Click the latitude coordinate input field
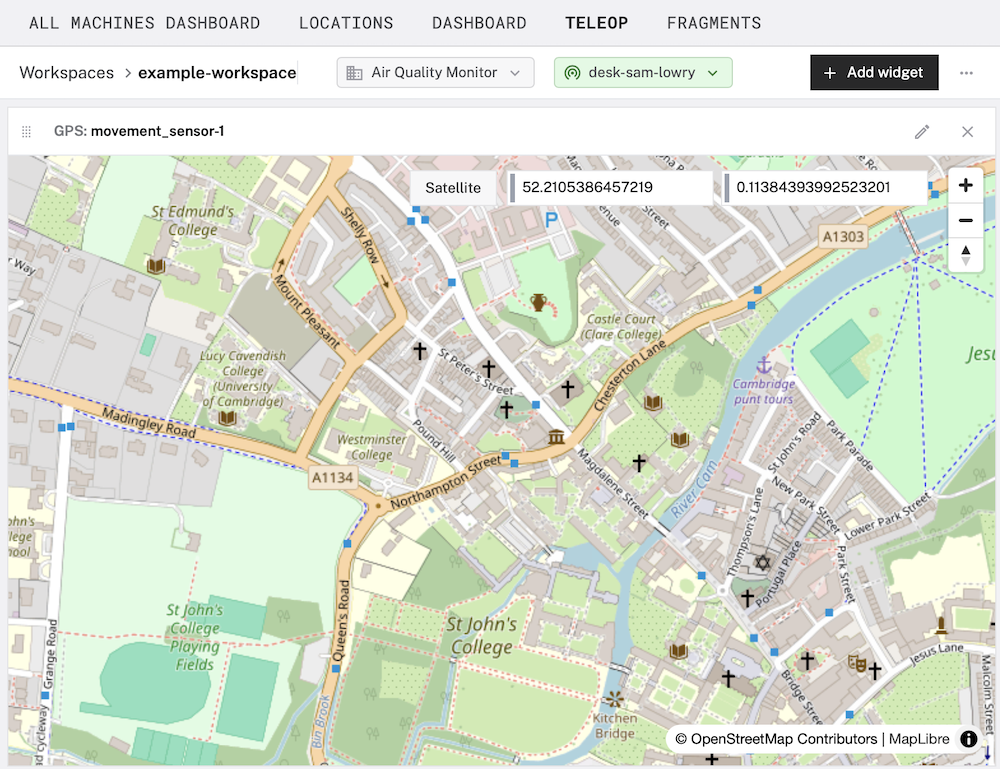The image size is (1000, 769). 612,187
